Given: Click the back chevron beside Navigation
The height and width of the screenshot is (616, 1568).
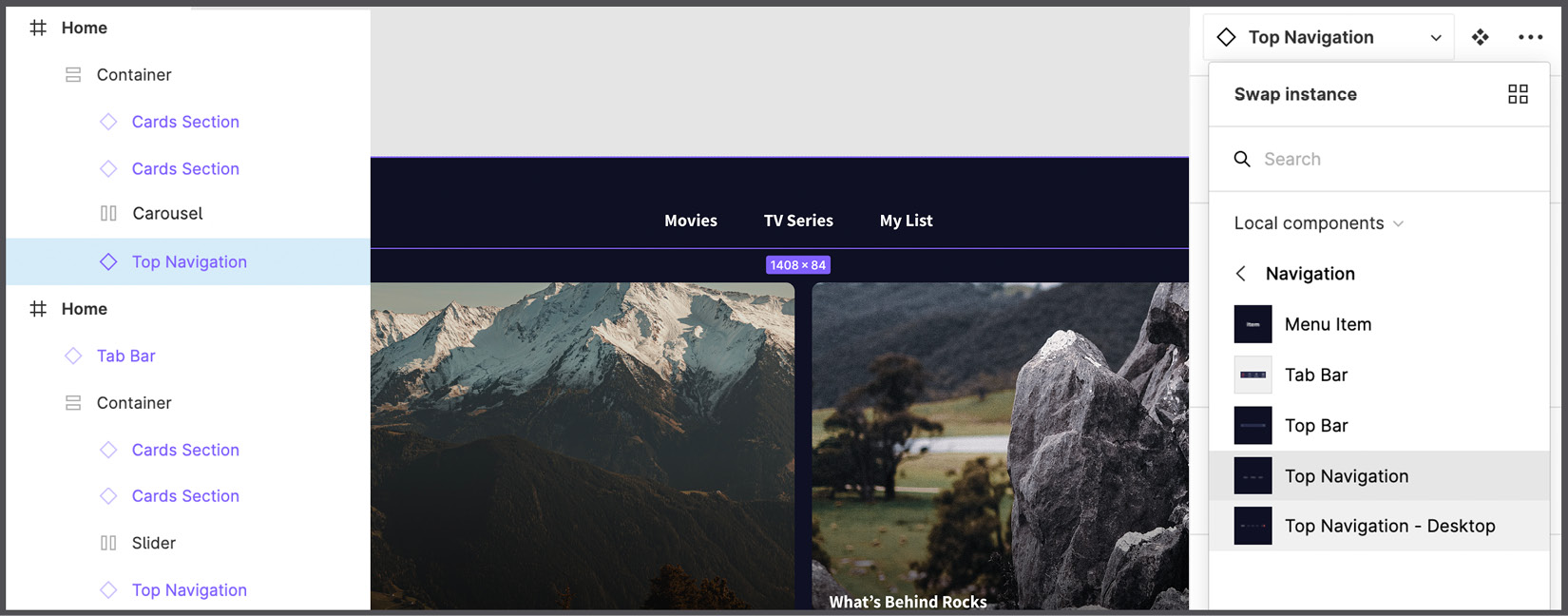Looking at the screenshot, I should (x=1240, y=274).
